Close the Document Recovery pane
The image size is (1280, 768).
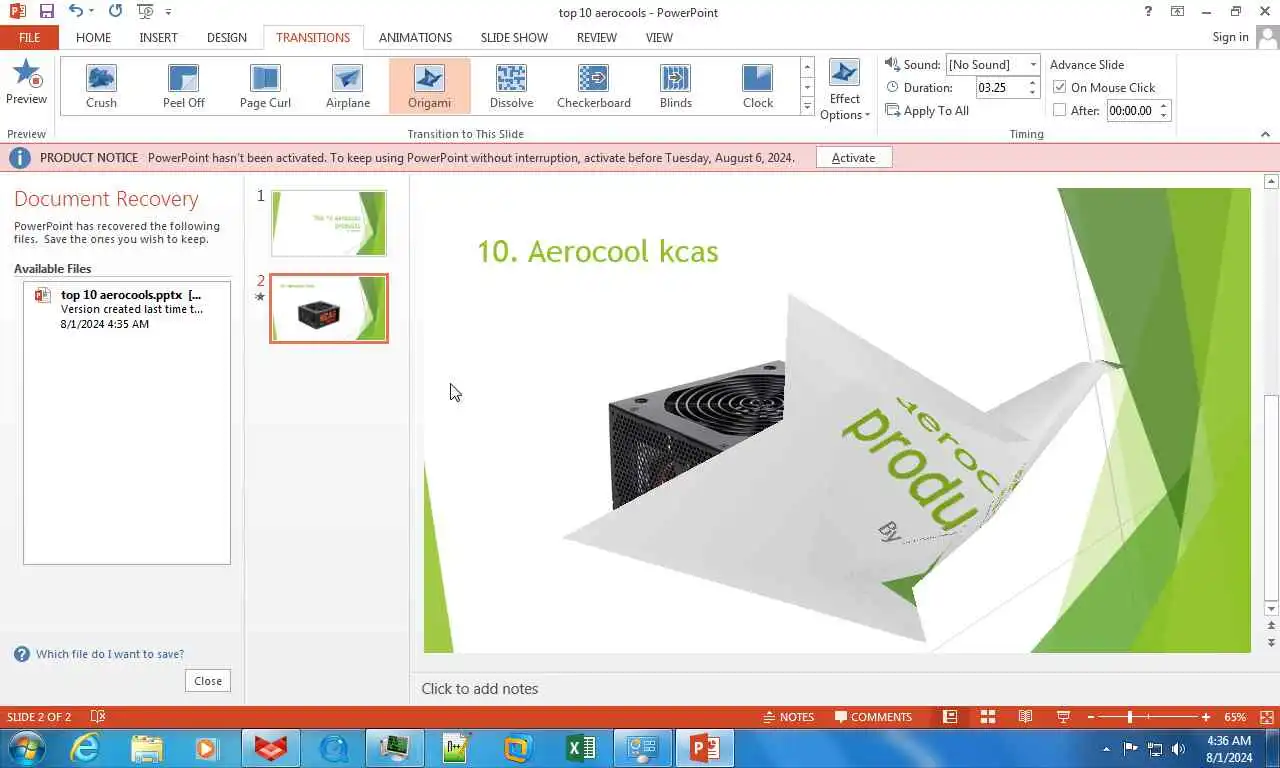coord(208,681)
